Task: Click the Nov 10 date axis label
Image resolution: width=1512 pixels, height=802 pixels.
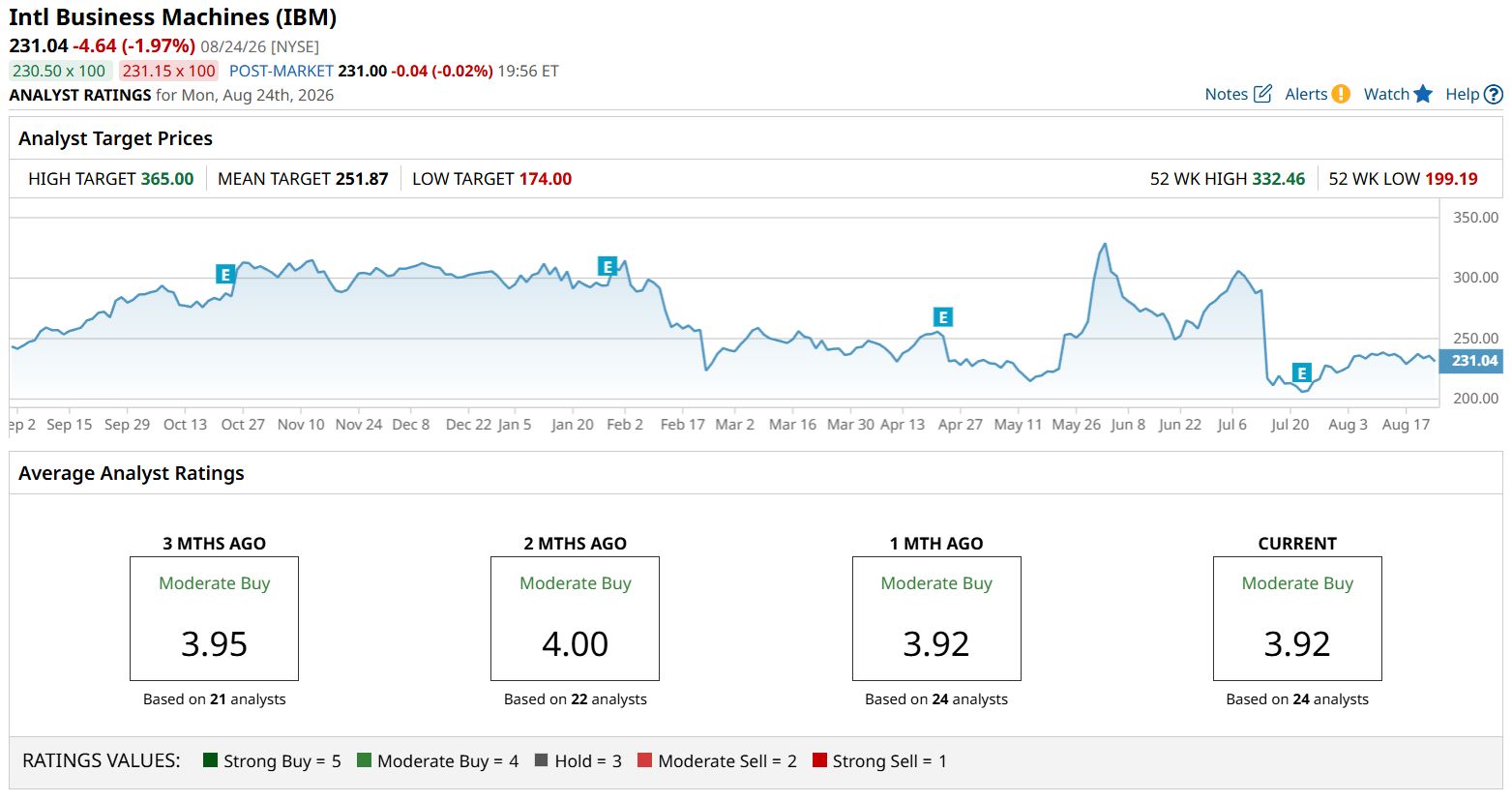Action: pos(301,425)
